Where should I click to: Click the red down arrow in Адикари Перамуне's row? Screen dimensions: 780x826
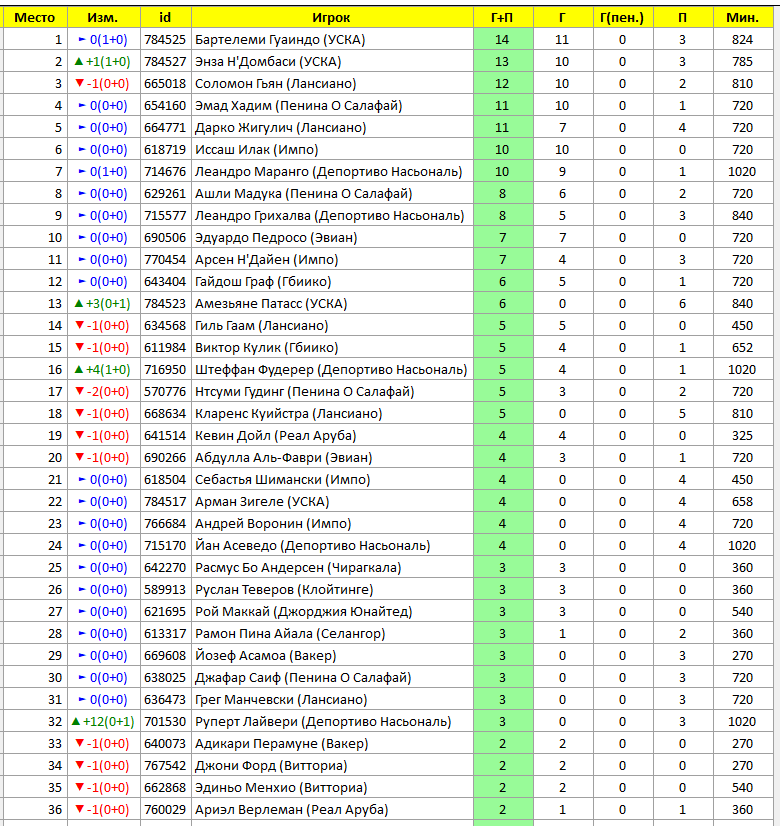[x=80, y=743]
